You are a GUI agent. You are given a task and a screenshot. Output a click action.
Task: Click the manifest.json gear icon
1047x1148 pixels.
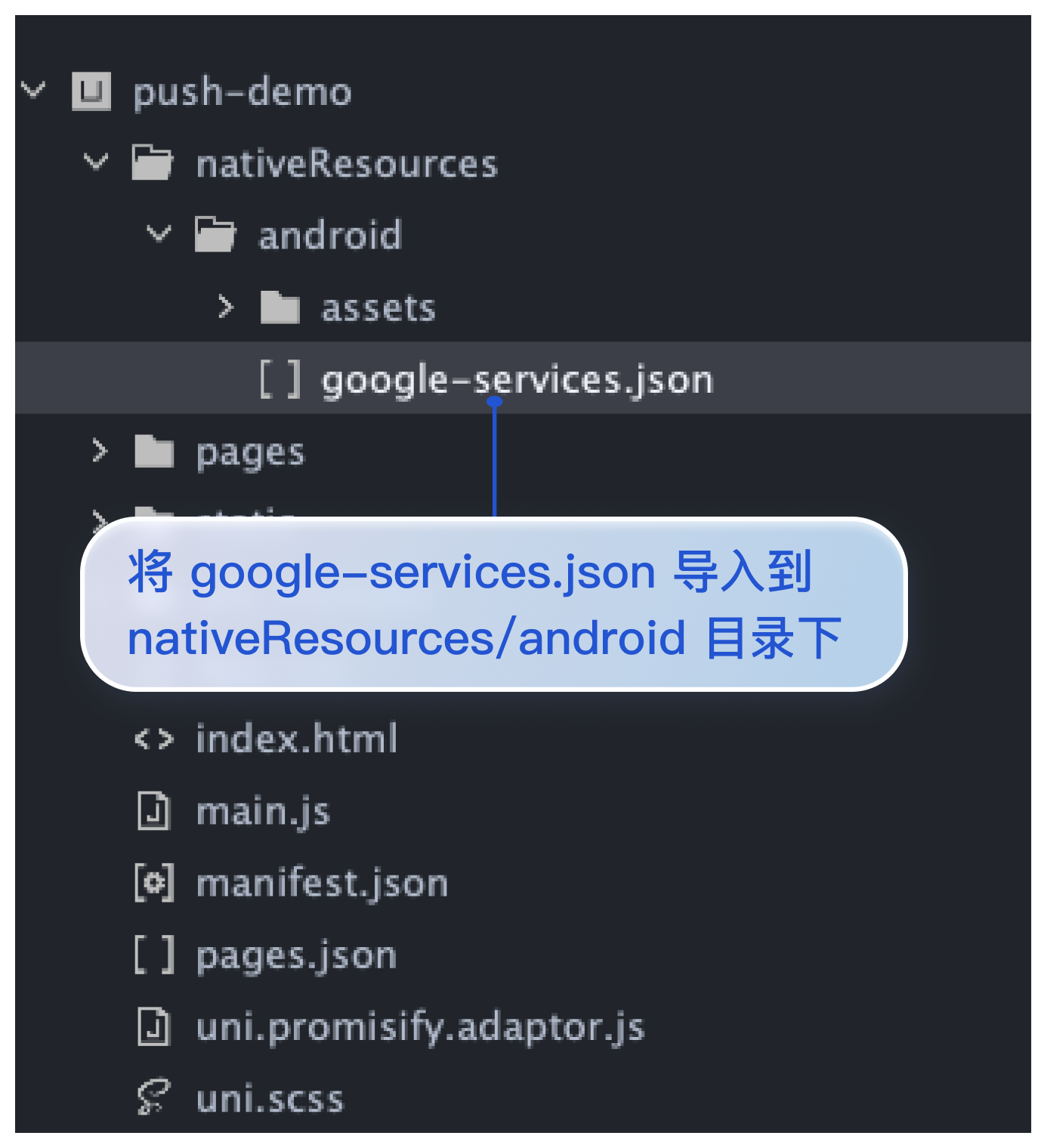tap(154, 883)
